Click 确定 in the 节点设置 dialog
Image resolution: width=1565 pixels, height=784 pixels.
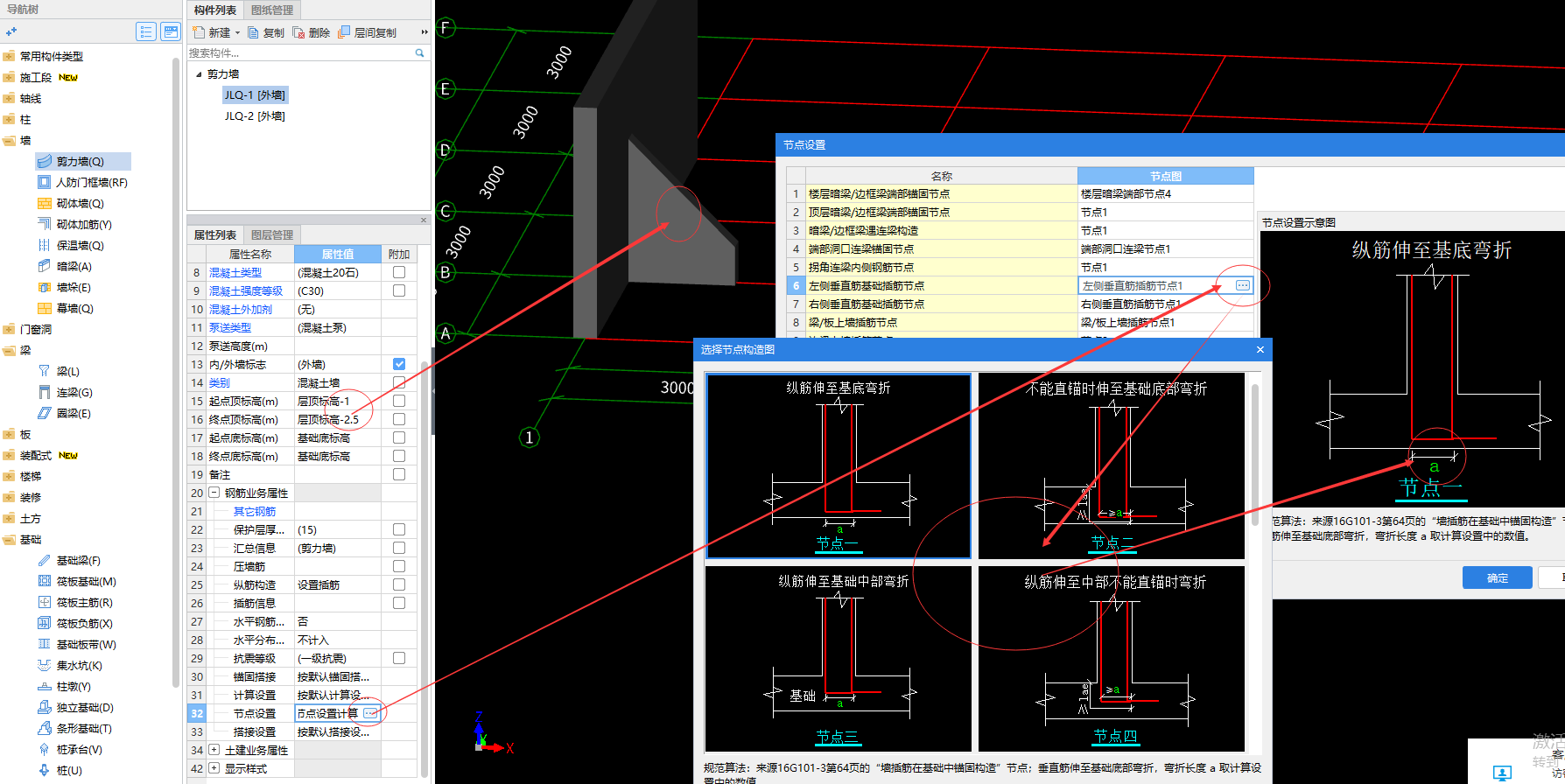[1497, 577]
